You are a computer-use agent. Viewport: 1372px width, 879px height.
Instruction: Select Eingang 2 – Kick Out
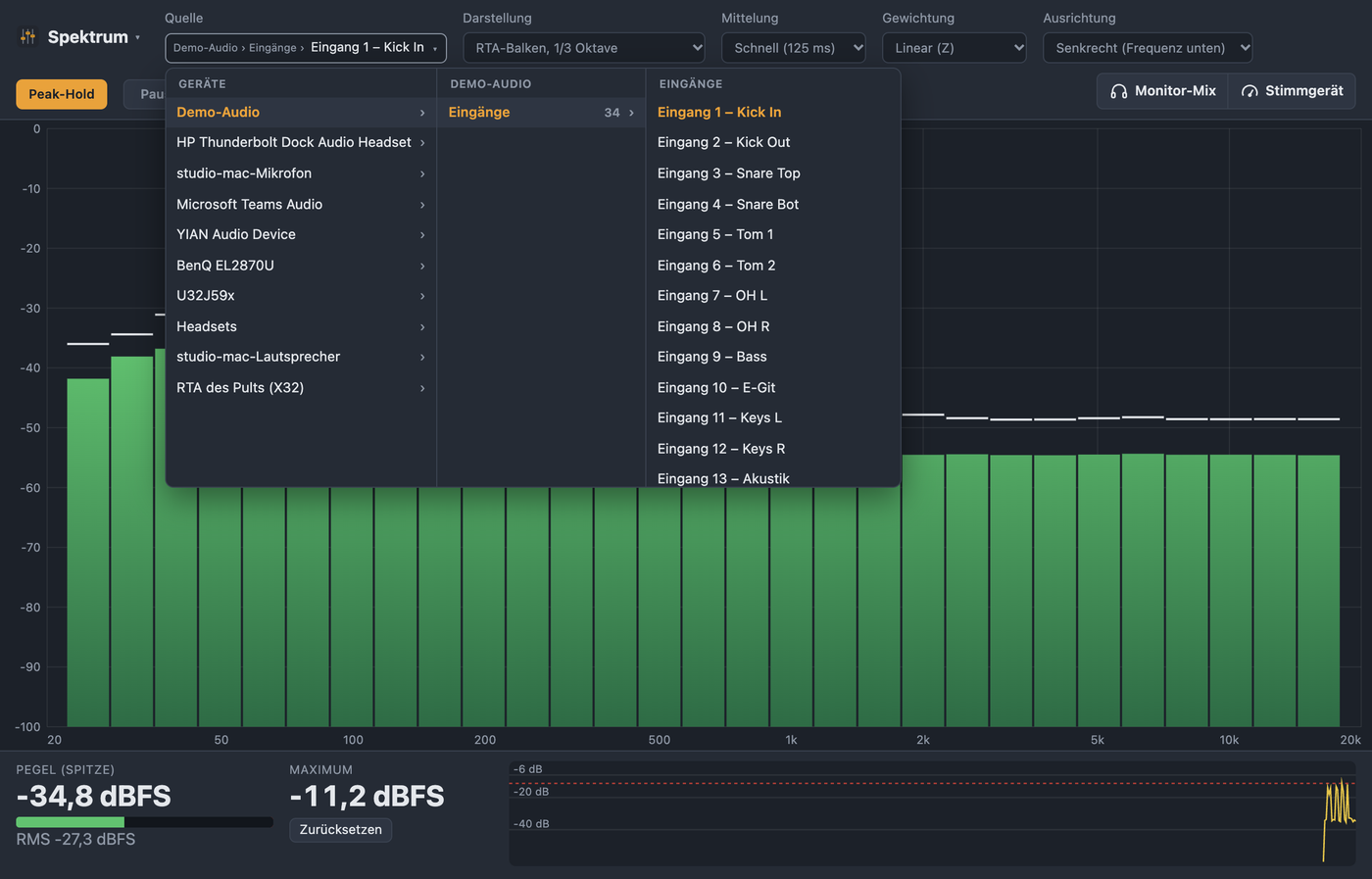tap(772, 143)
